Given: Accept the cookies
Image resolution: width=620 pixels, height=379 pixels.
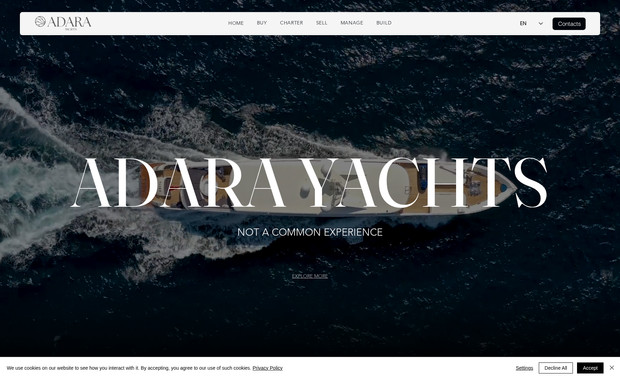Looking at the screenshot, I should 590,368.
